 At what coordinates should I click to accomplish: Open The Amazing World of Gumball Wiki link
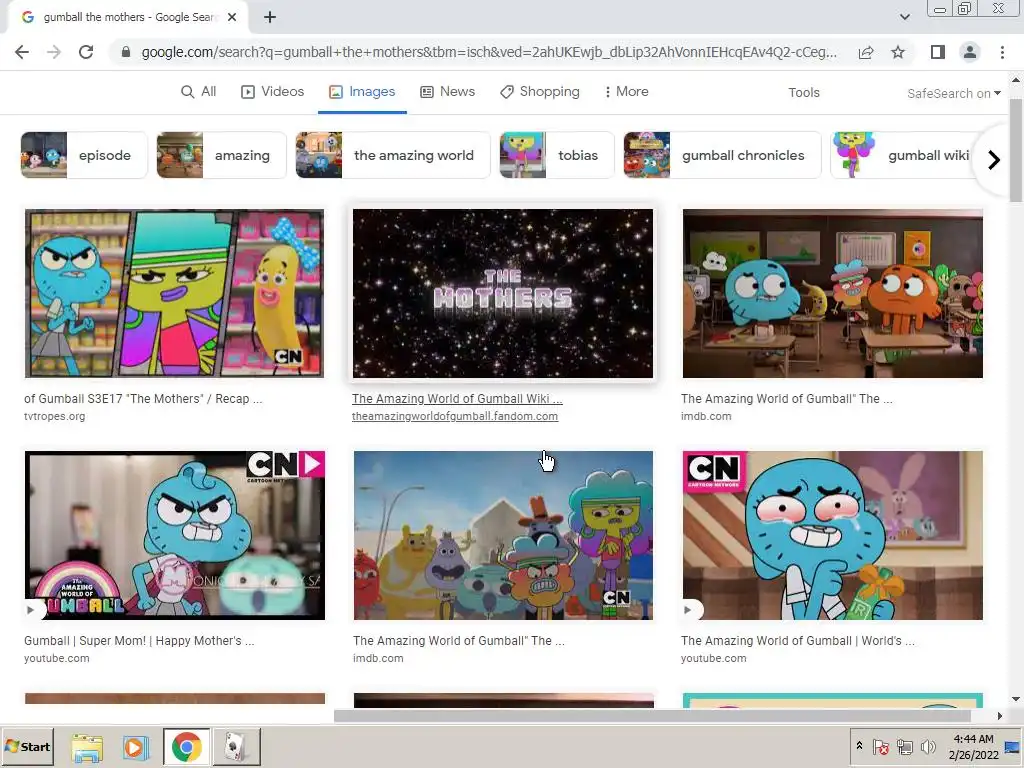pos(457,398)
